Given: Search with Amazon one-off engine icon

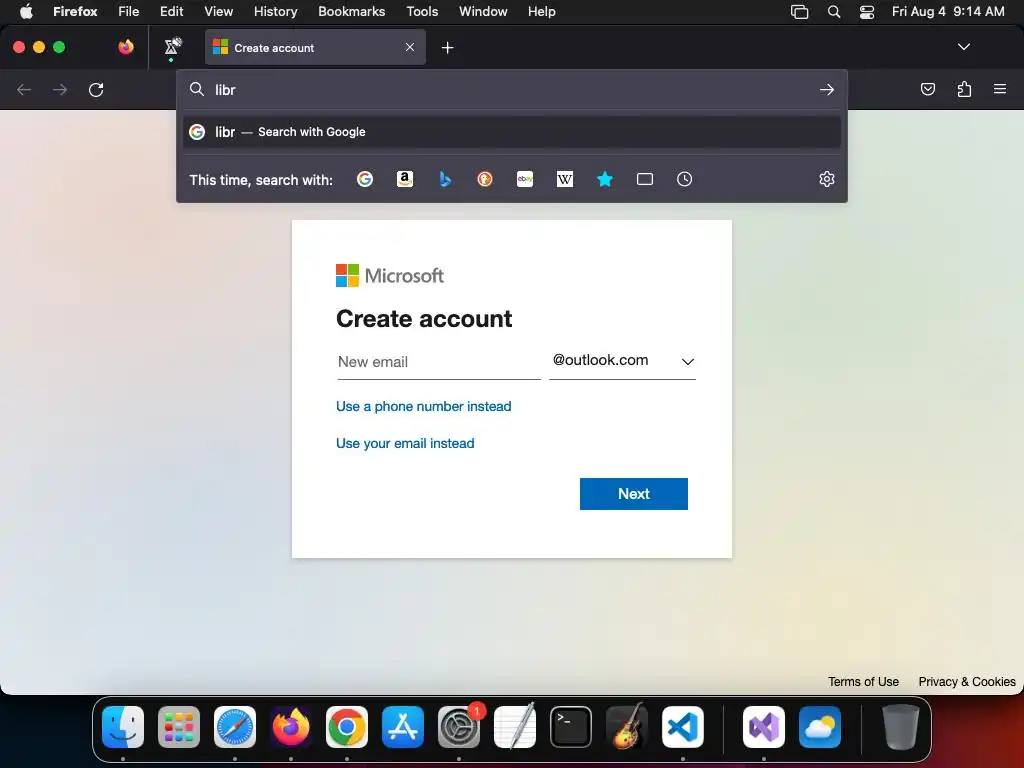Looking at the screenshot, I should point(405,179).
